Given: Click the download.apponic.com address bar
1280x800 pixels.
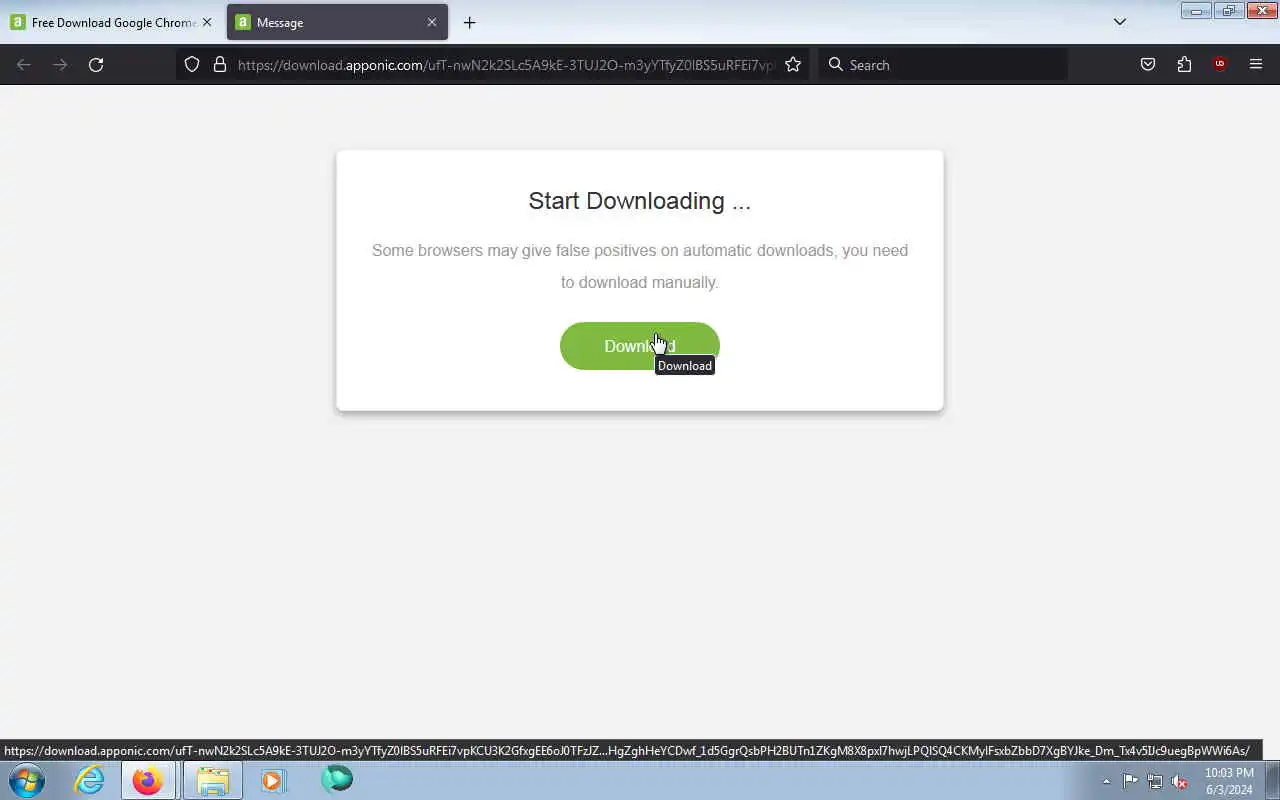Looking at the screenshot, I should [505, 65].
